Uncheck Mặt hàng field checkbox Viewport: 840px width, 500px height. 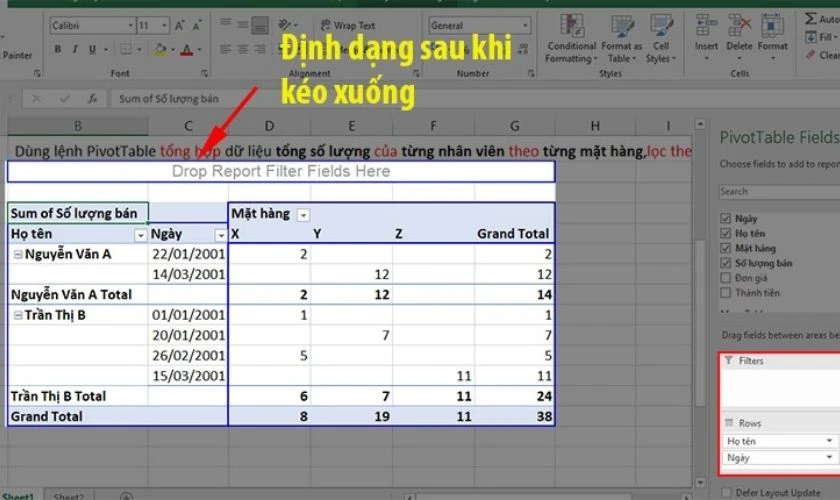(725, 248)
